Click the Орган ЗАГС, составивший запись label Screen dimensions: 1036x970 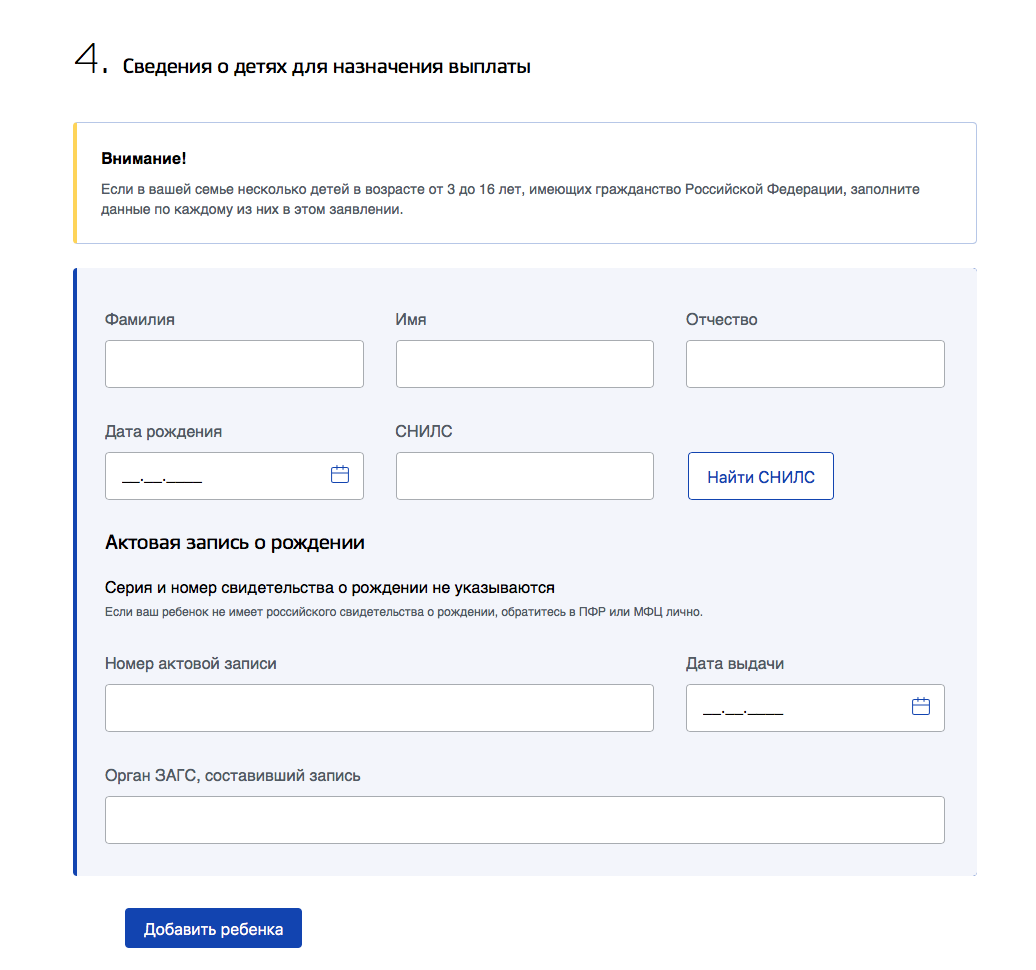(233, 776)
